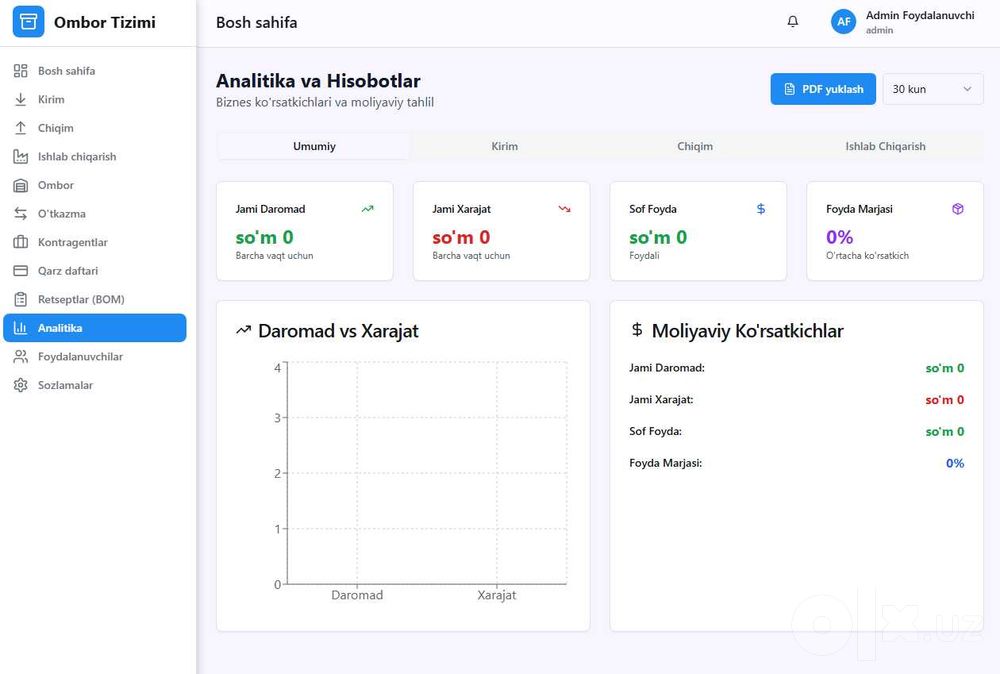Click the trending-up icon on Jami Daromad card
The width and height of the screenshot is (1000, 674).
point(367,209)
